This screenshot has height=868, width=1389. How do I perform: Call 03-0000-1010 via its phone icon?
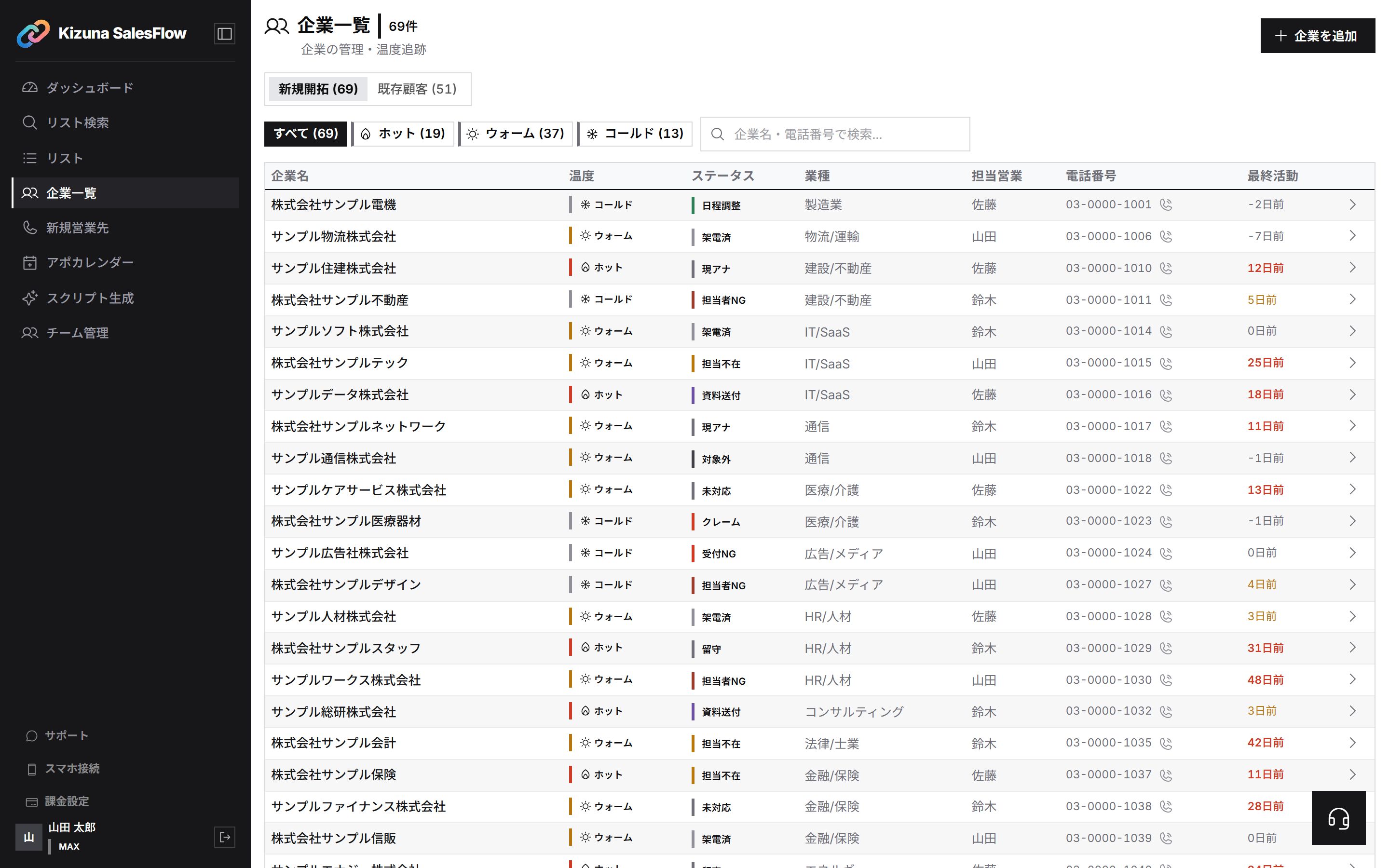pos(1166,268)
